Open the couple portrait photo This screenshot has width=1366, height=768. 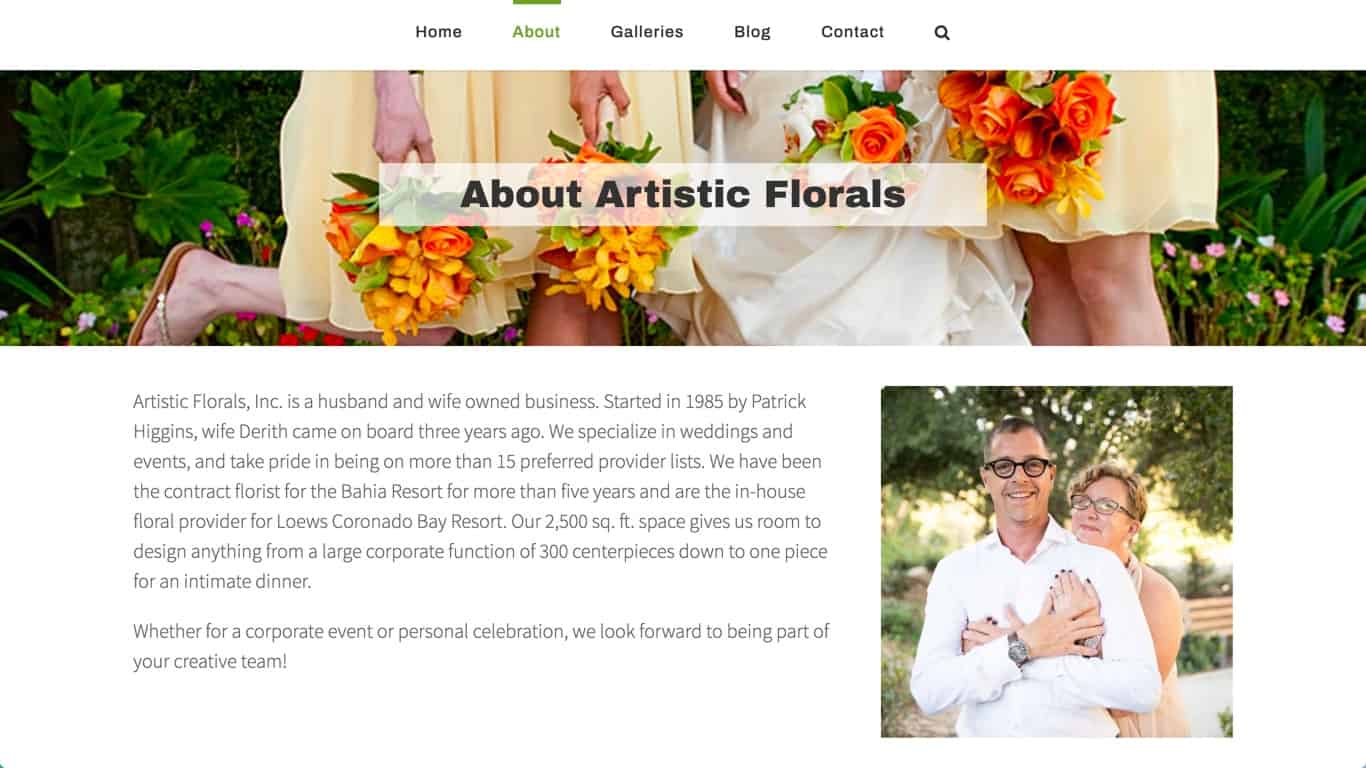pos(1056,562)
